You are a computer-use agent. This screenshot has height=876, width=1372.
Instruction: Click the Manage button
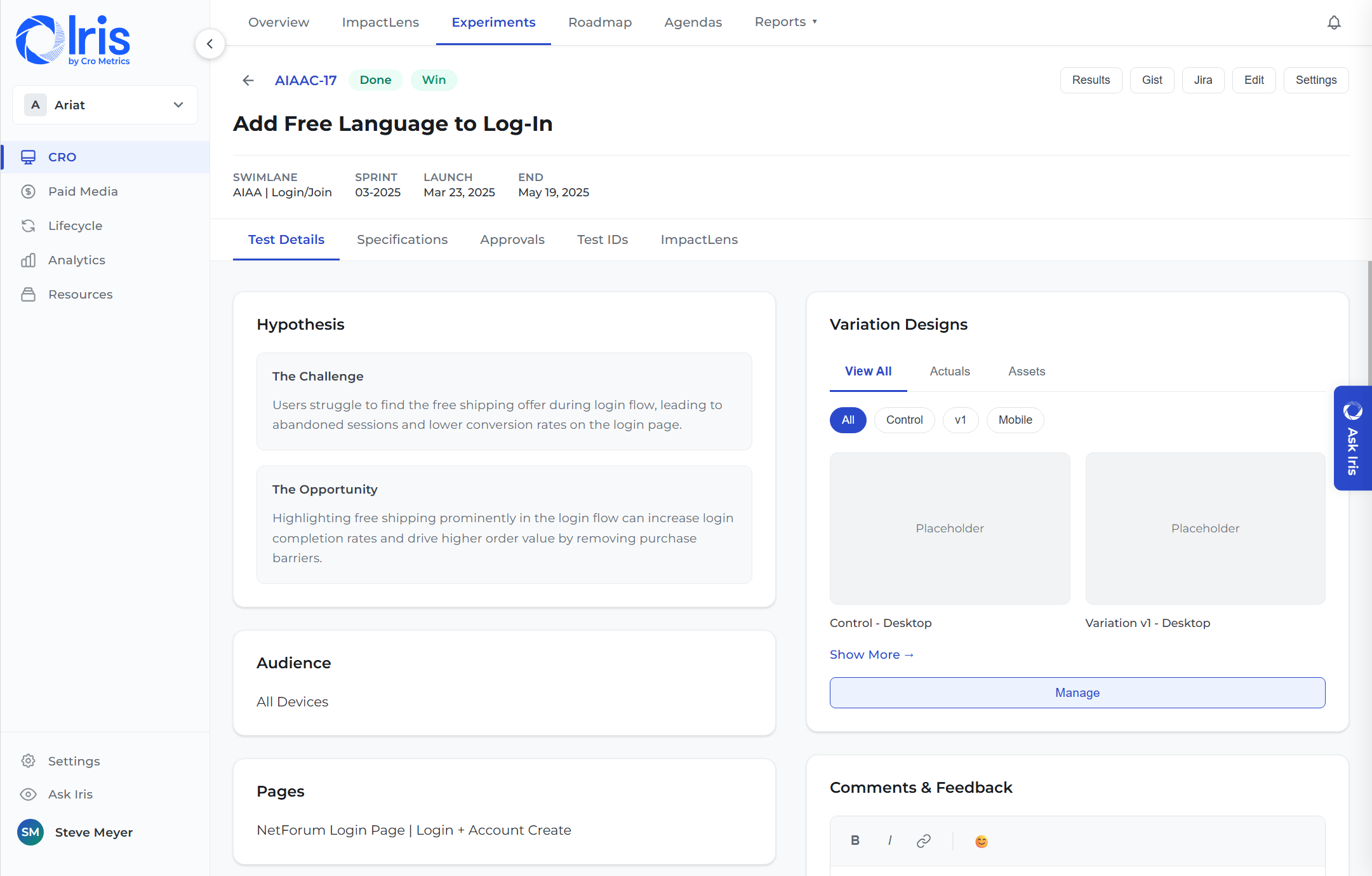1077,692
